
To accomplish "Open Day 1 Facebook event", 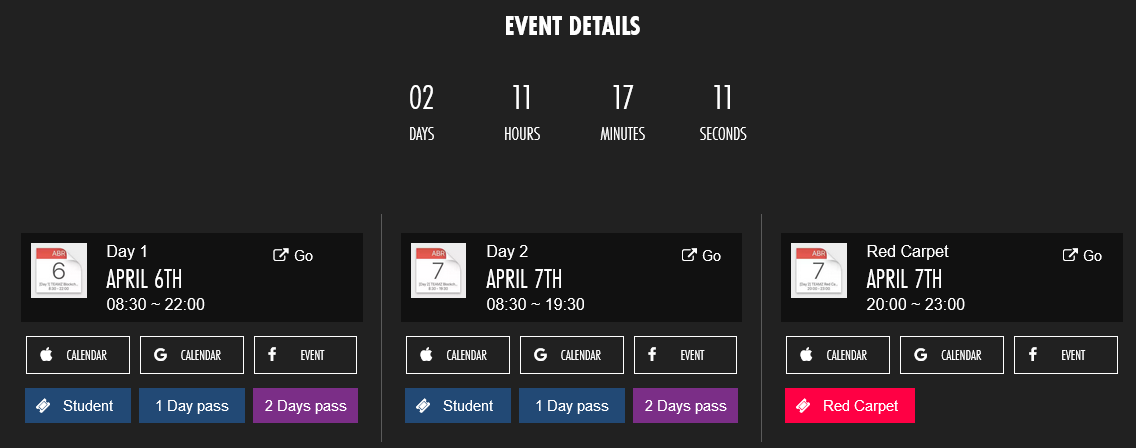I will (305, 355).
